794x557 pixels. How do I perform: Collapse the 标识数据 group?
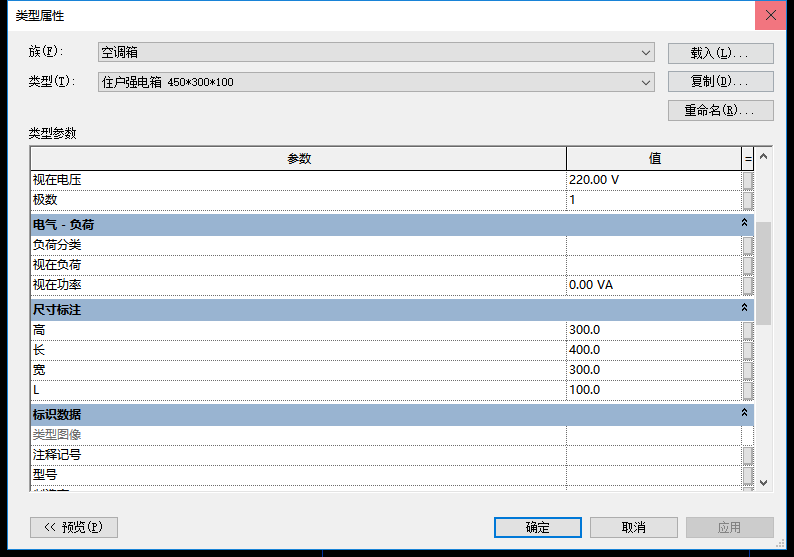click(x=744, y=413)
